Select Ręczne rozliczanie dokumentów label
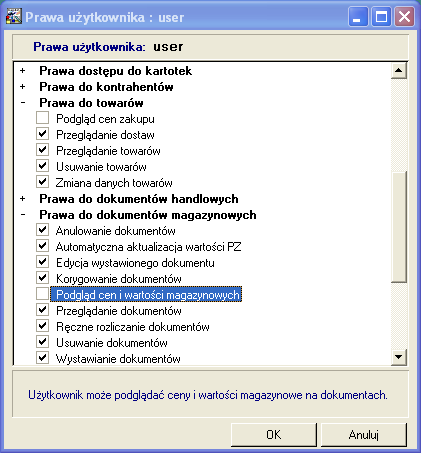 click(133, 327)
